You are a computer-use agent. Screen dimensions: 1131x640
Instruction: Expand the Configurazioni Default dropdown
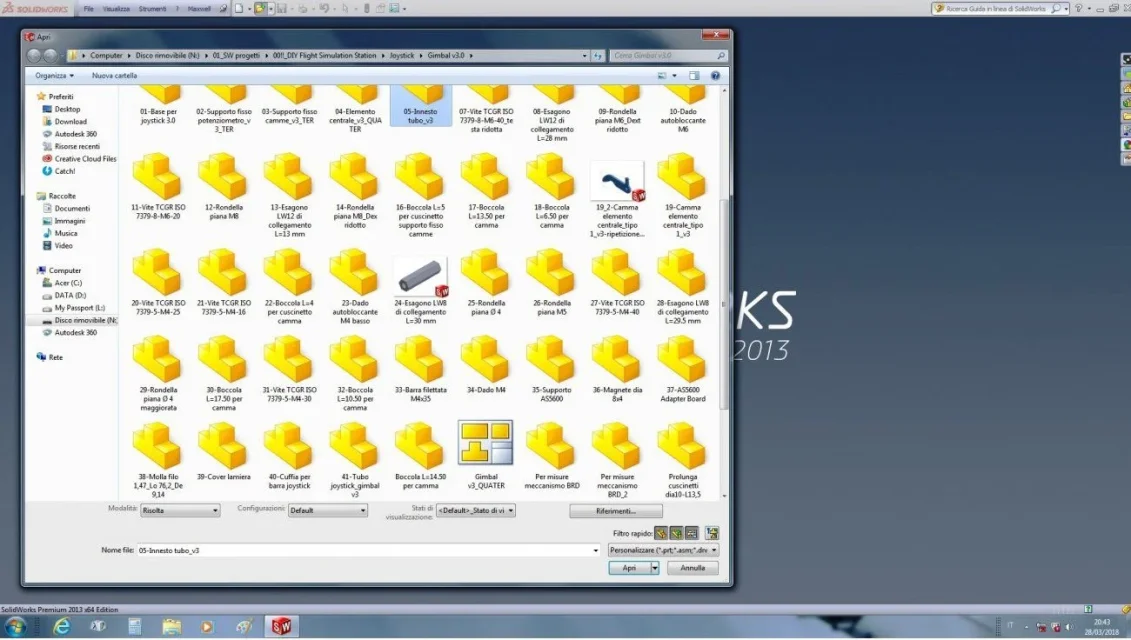click(327, 510)
